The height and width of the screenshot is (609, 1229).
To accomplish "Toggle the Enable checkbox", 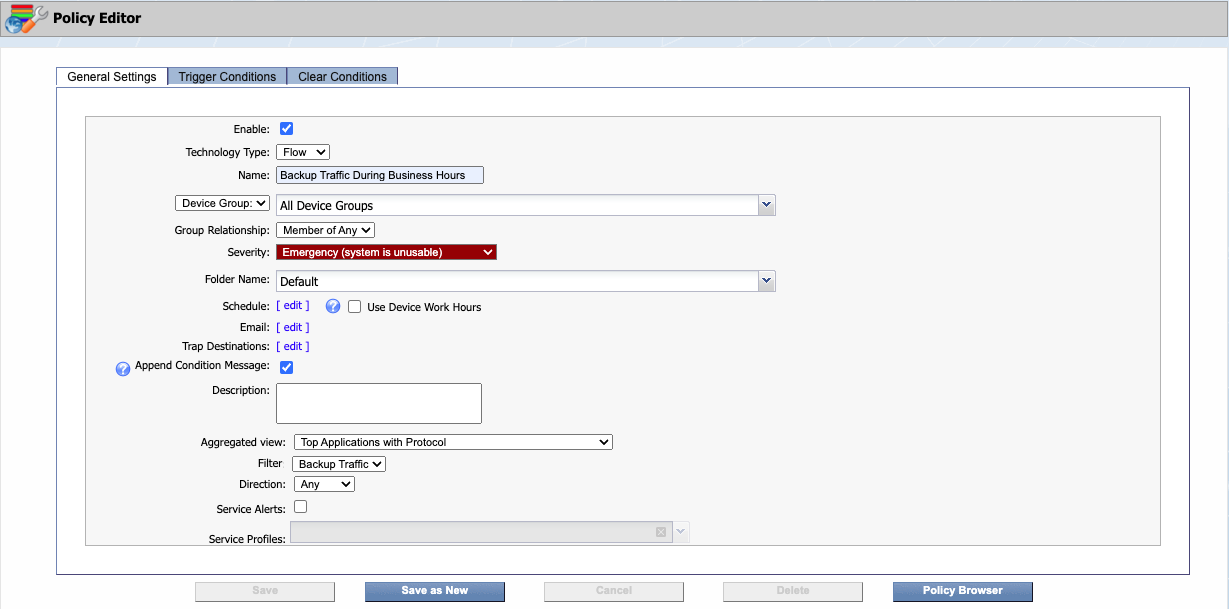I will (x=286, y=129).
